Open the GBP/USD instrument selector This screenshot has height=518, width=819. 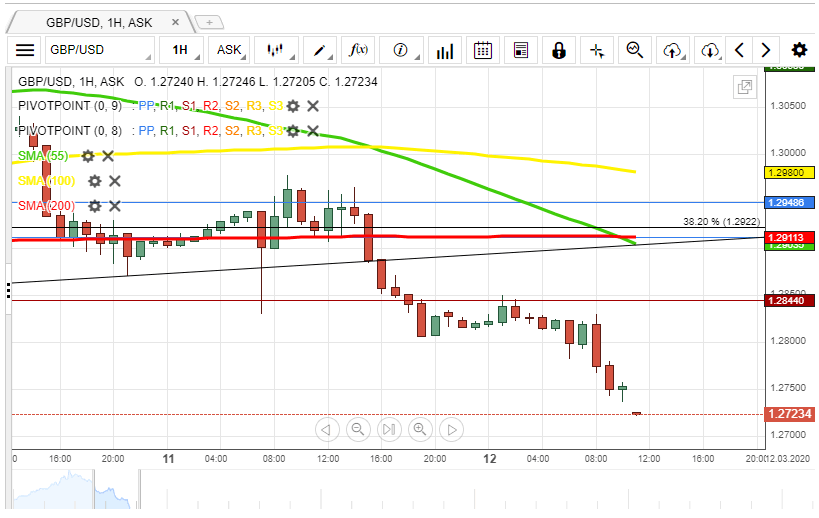pos(100,50)
